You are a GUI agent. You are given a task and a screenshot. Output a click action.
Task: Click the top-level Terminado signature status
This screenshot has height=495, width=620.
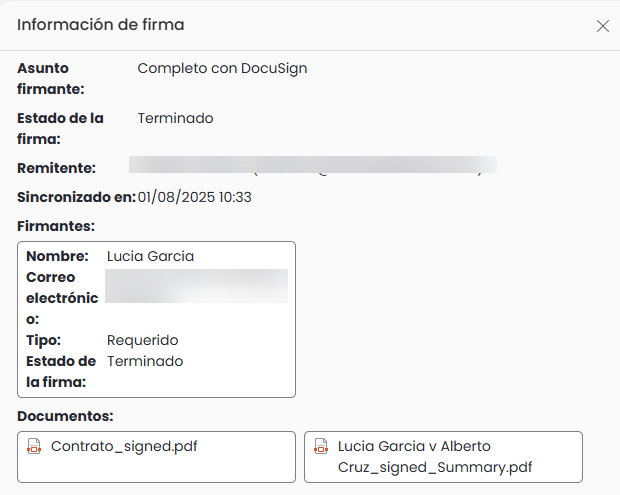[176, 118]
